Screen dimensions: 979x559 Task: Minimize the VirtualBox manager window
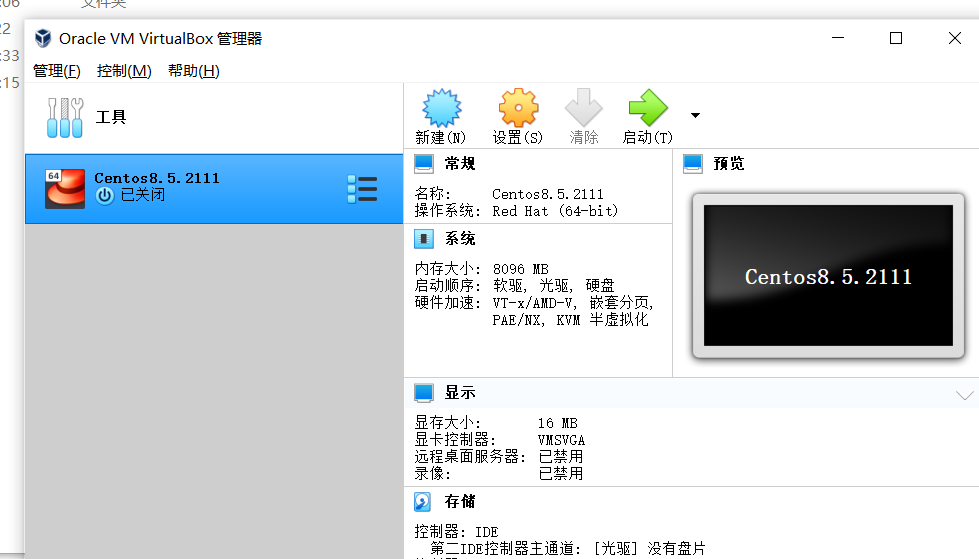pyautogui.click(x=838, y=38)
